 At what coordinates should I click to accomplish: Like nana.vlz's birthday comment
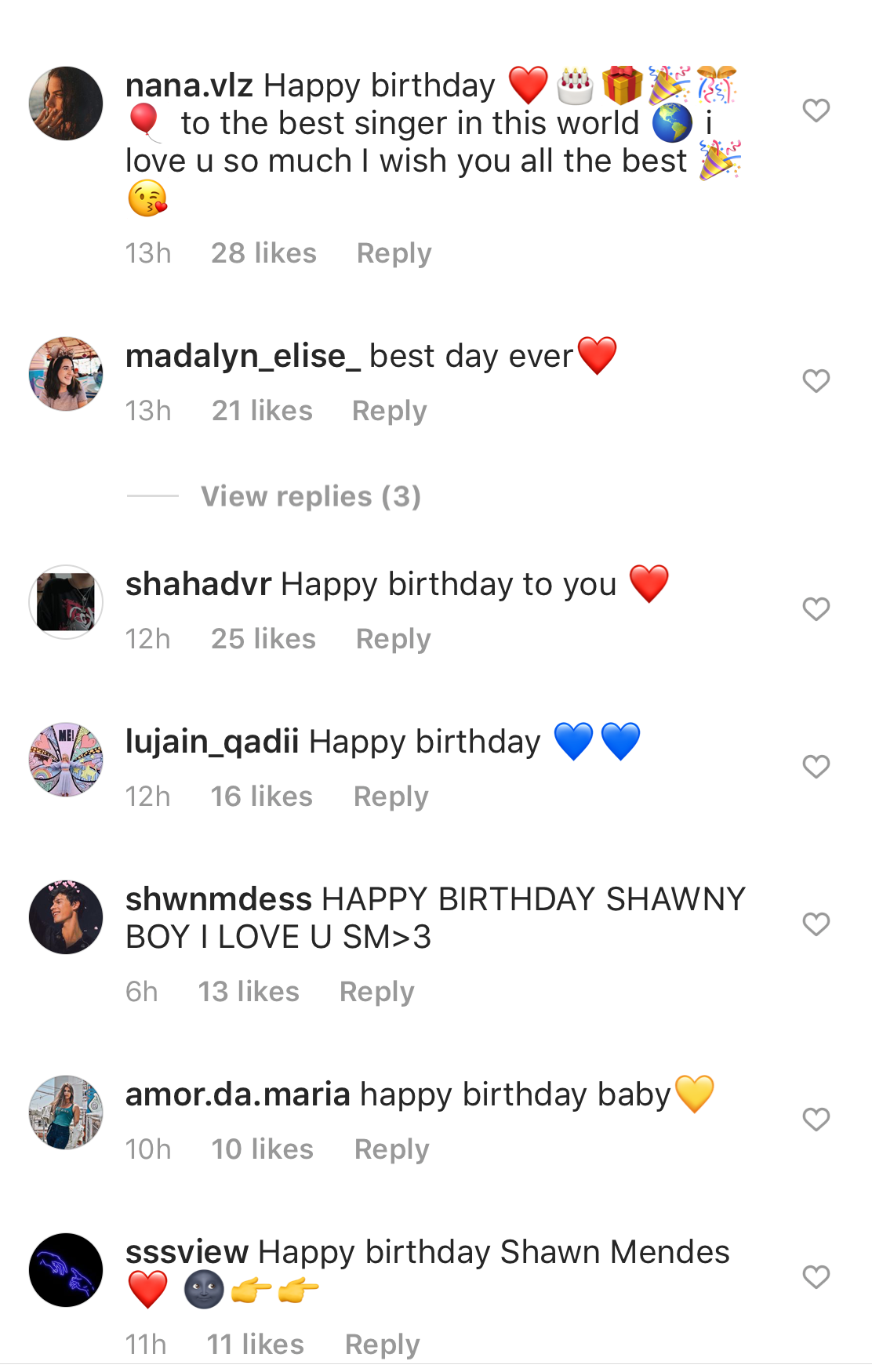(816, 111)
